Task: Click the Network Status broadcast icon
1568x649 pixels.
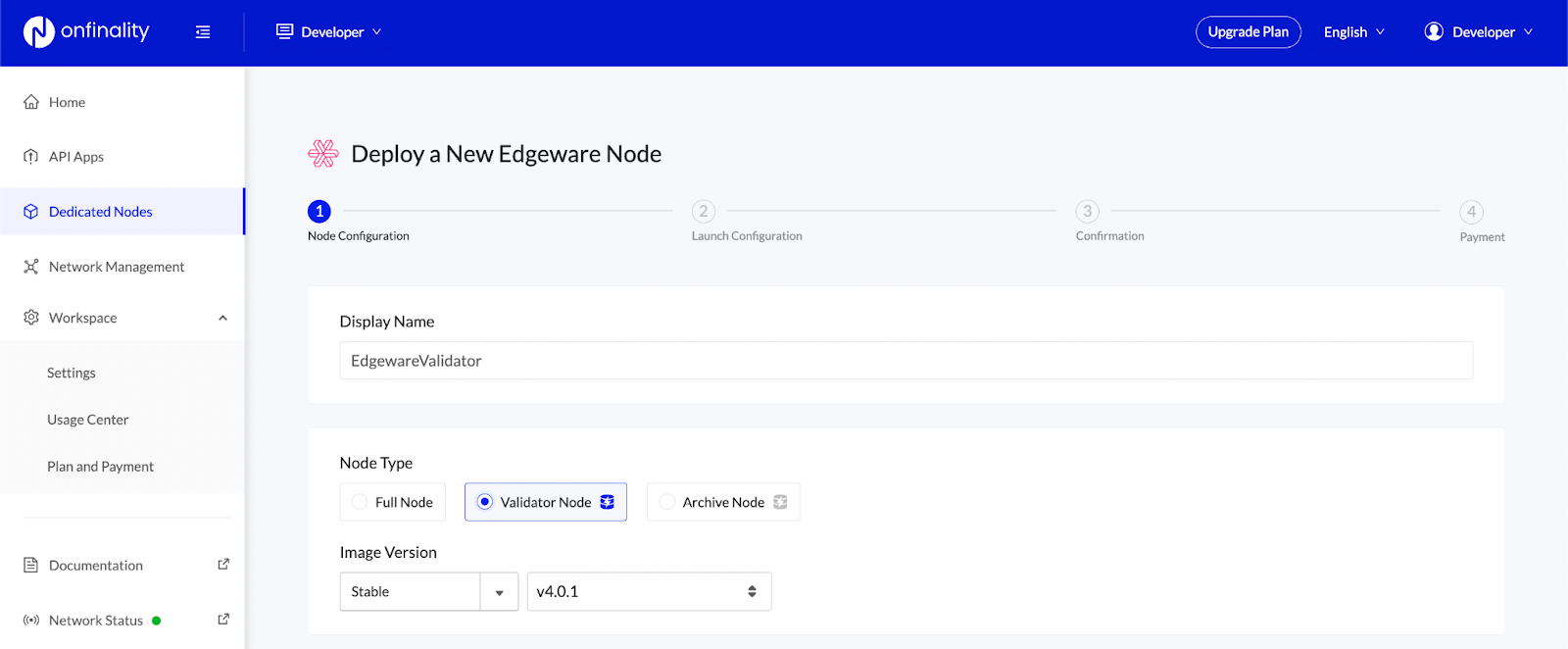Action: (x=31, y=621)
